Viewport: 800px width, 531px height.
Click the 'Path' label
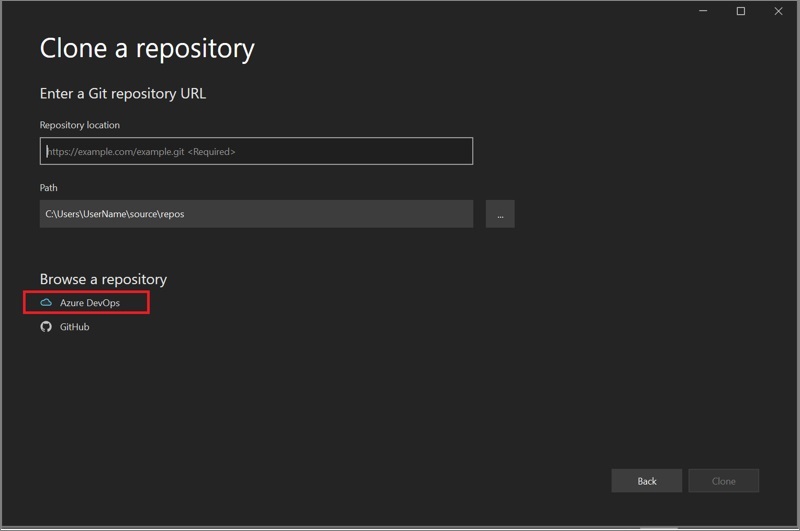48,188
